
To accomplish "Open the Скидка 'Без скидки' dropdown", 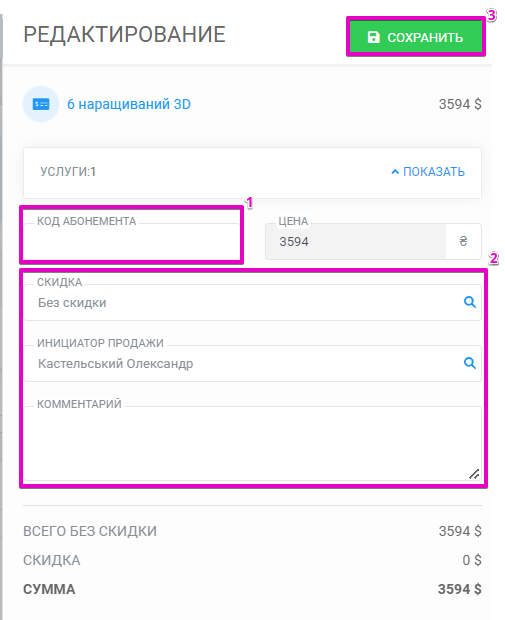I will tap(252, 302).
